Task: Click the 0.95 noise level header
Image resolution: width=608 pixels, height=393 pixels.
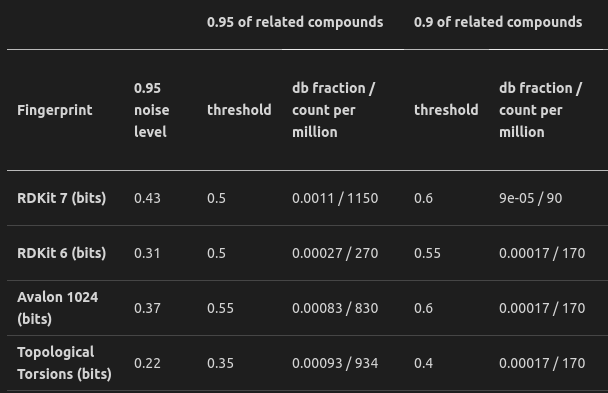Action: pyautogui.click(x=152, y=110)
